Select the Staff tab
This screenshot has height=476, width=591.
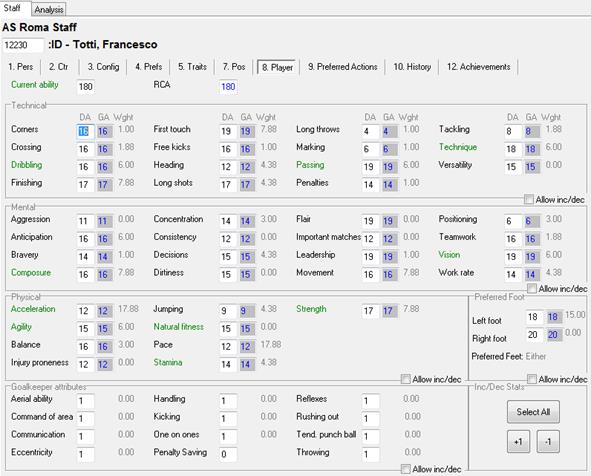[x=12, y=8]
